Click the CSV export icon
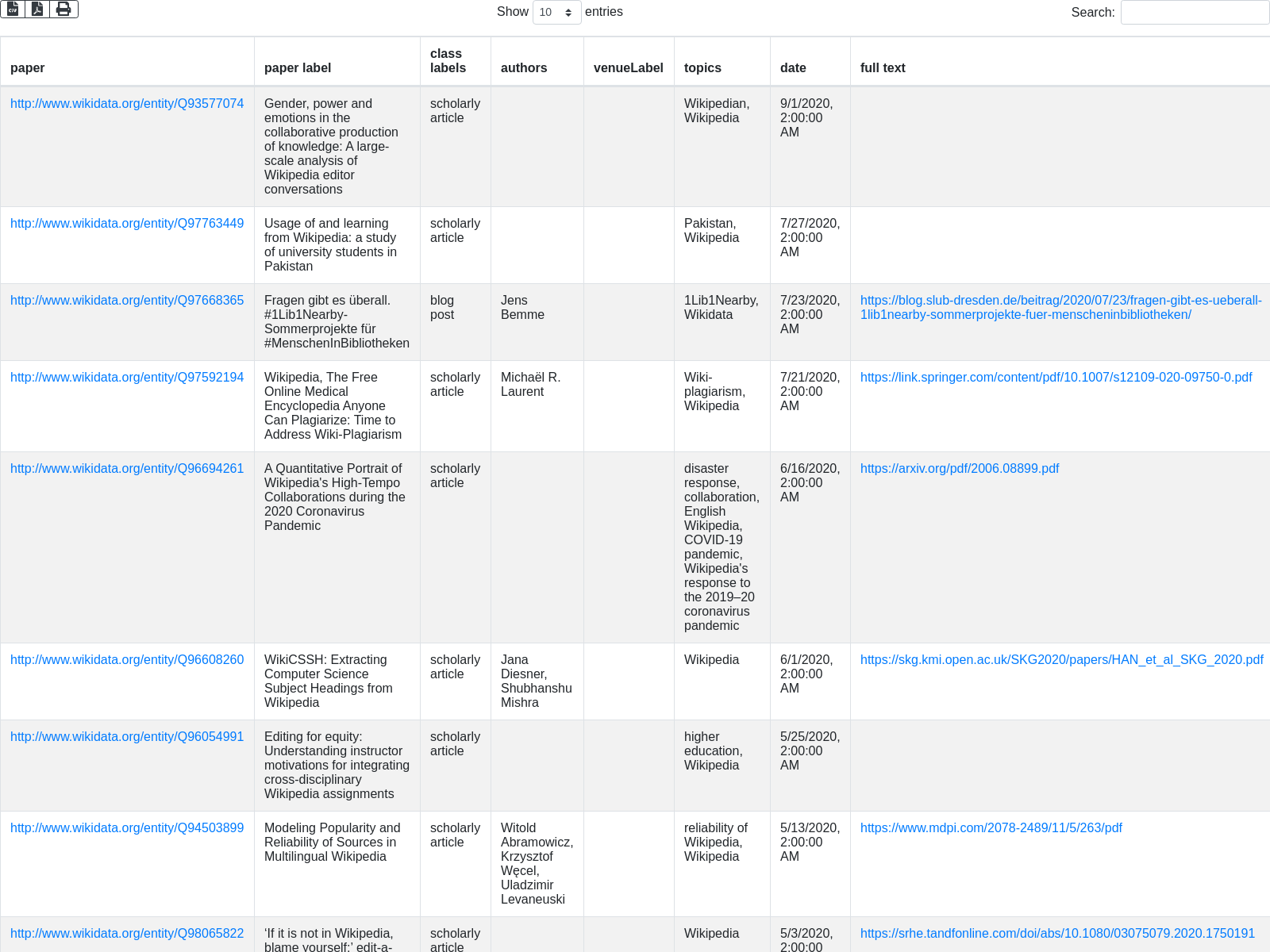1270x952 pixels. pyautogui.click(x=13, y=9)
